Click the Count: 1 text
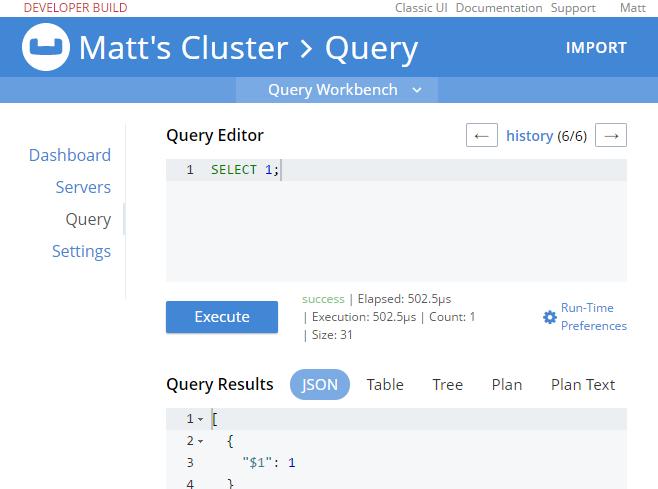658x489 pixels. click(452, 317)
